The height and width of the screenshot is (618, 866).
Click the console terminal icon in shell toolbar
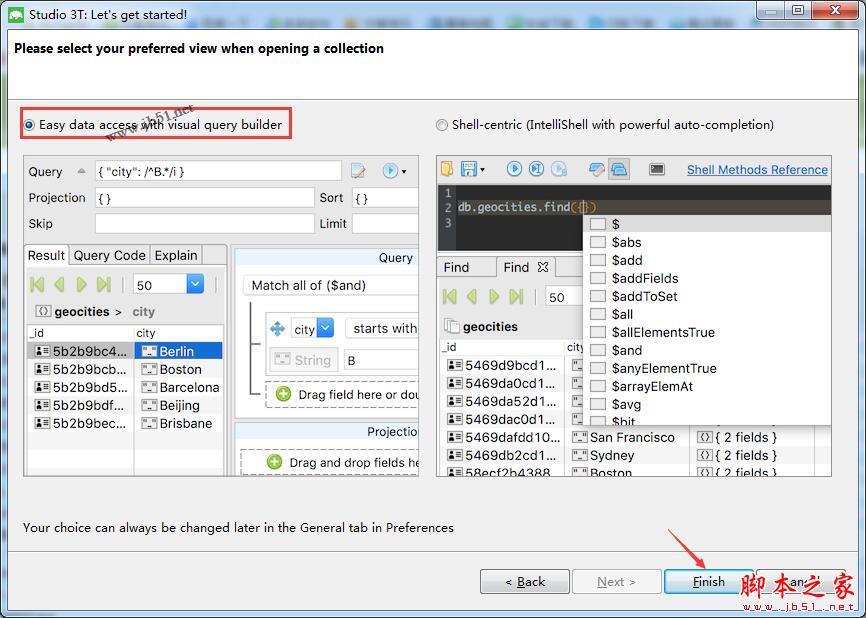click(x=657, y=169)
